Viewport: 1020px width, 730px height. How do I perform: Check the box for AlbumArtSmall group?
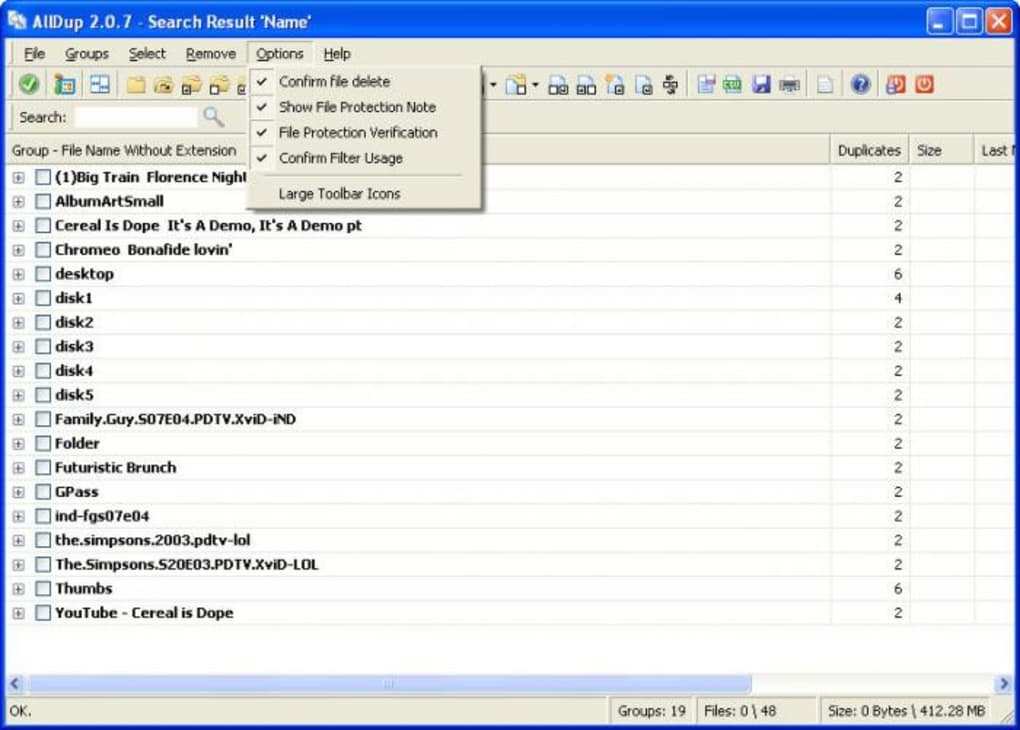point(43,201)
